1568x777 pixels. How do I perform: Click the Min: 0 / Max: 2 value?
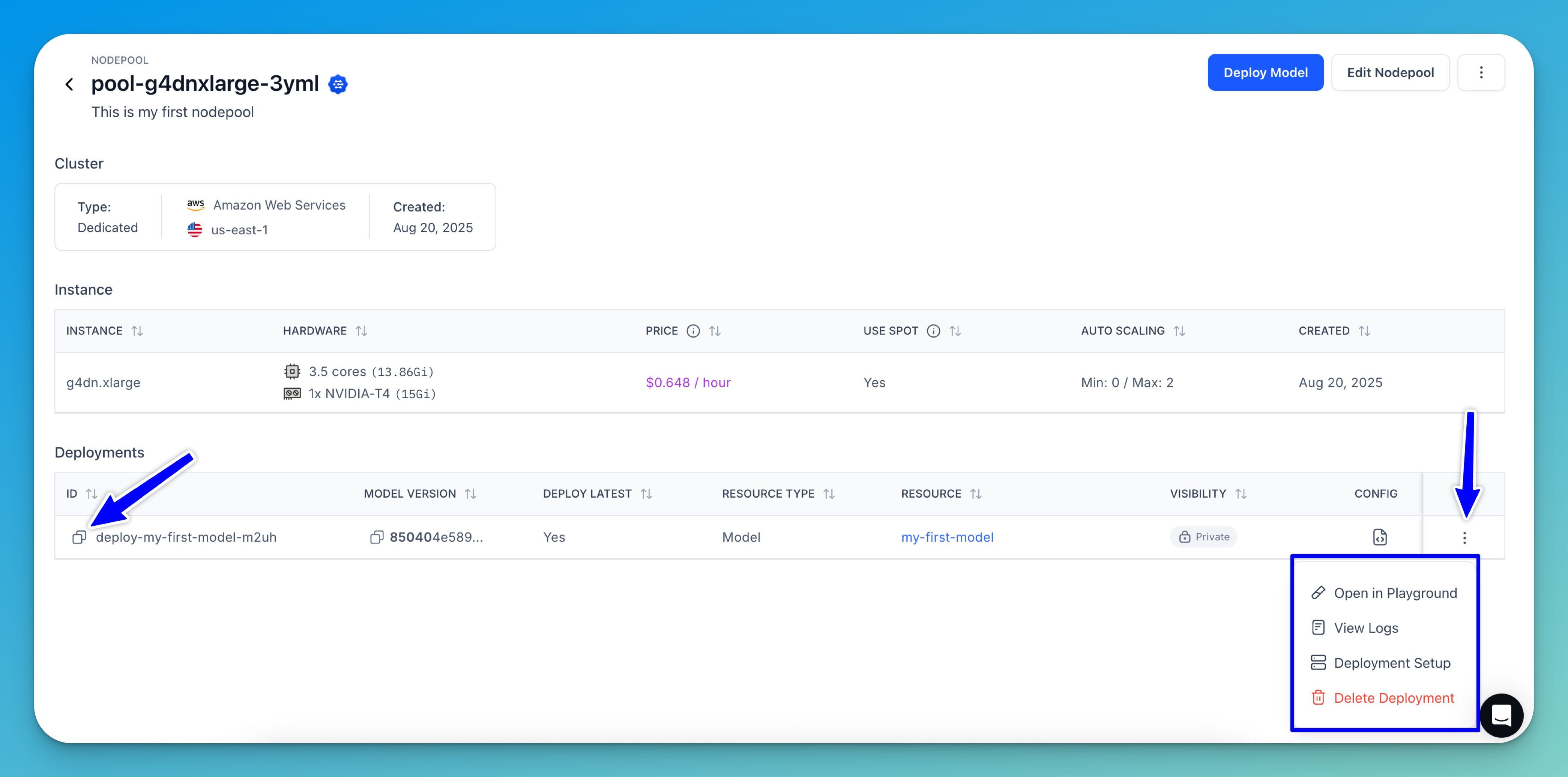(x=1127, y=383)
